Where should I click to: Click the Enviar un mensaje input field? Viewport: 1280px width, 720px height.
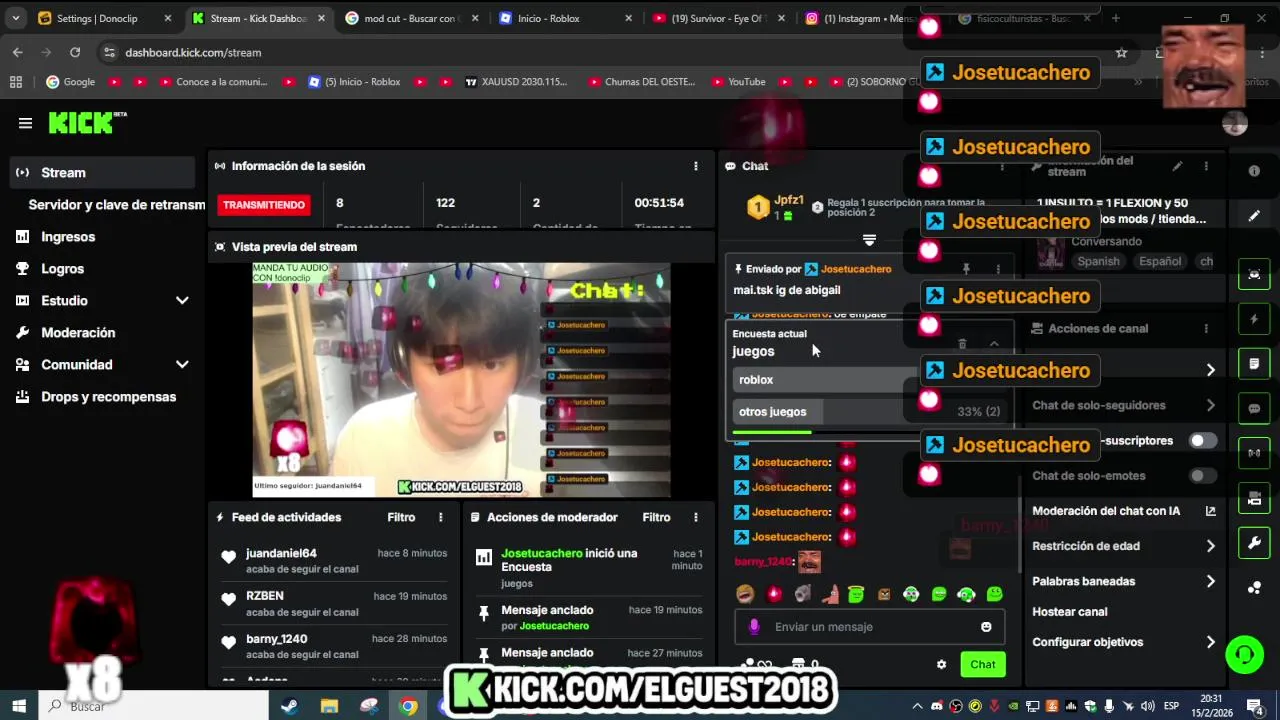pos(870,627)
